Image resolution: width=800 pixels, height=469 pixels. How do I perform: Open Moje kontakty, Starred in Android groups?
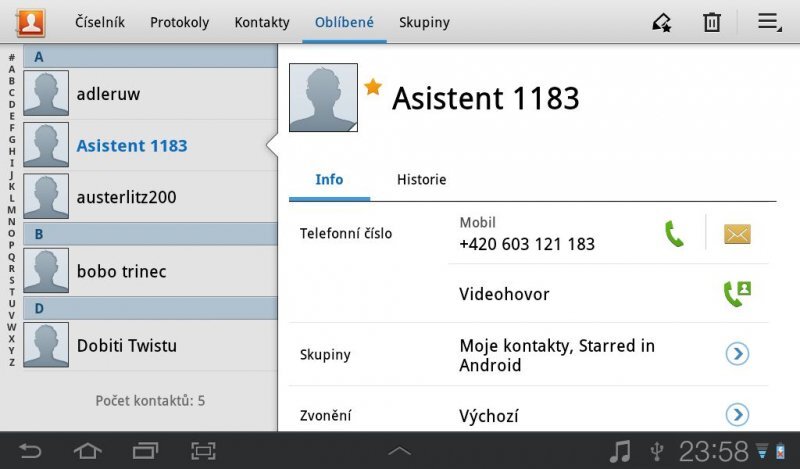(557, 355)
